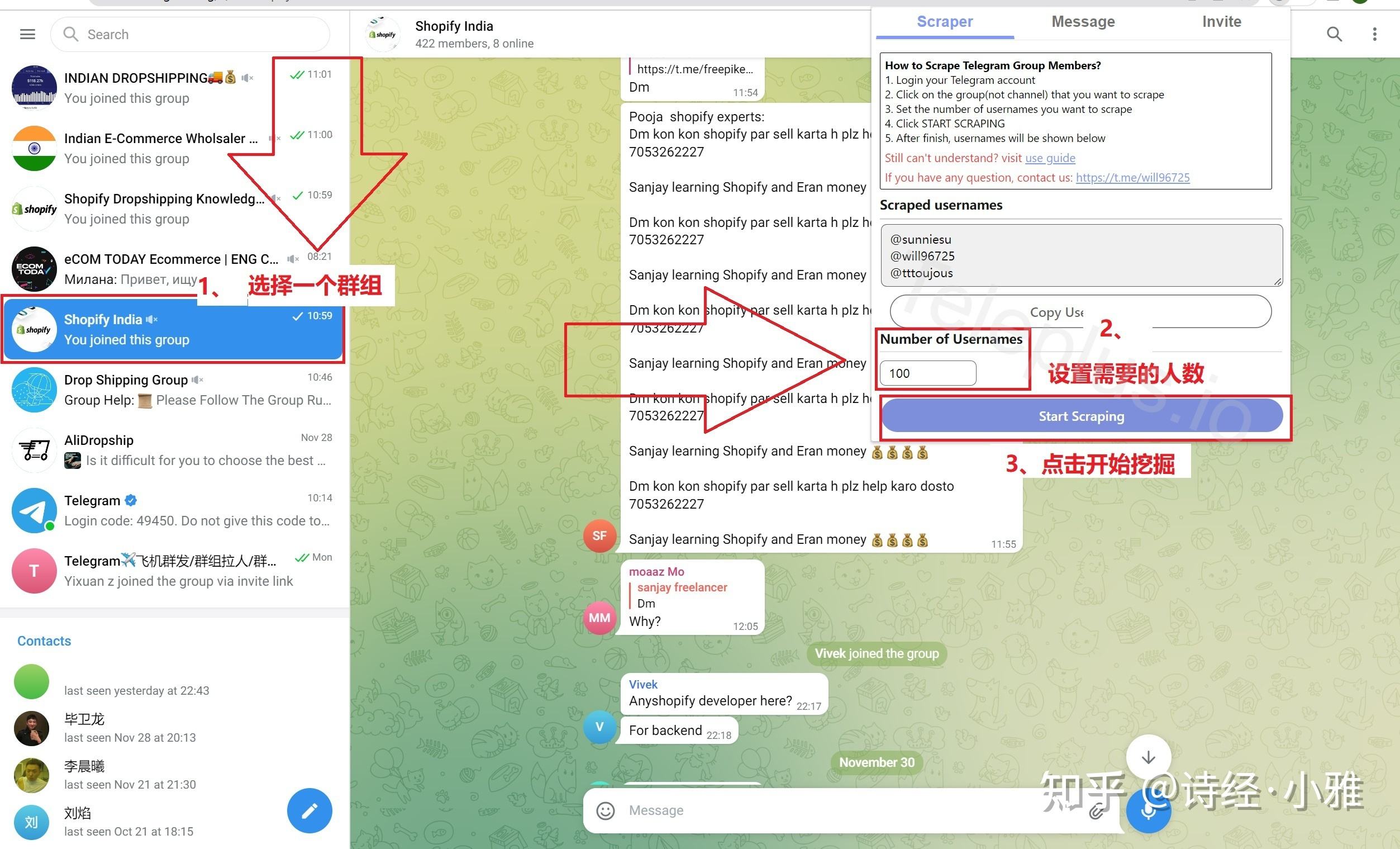The image size is (1400, 849).
Task: Edit Number of Usernames input field
Action: [927, 372]
